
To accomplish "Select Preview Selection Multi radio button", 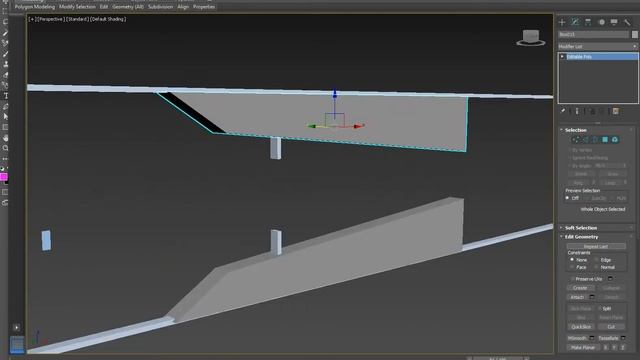I will tap(612, 198).
